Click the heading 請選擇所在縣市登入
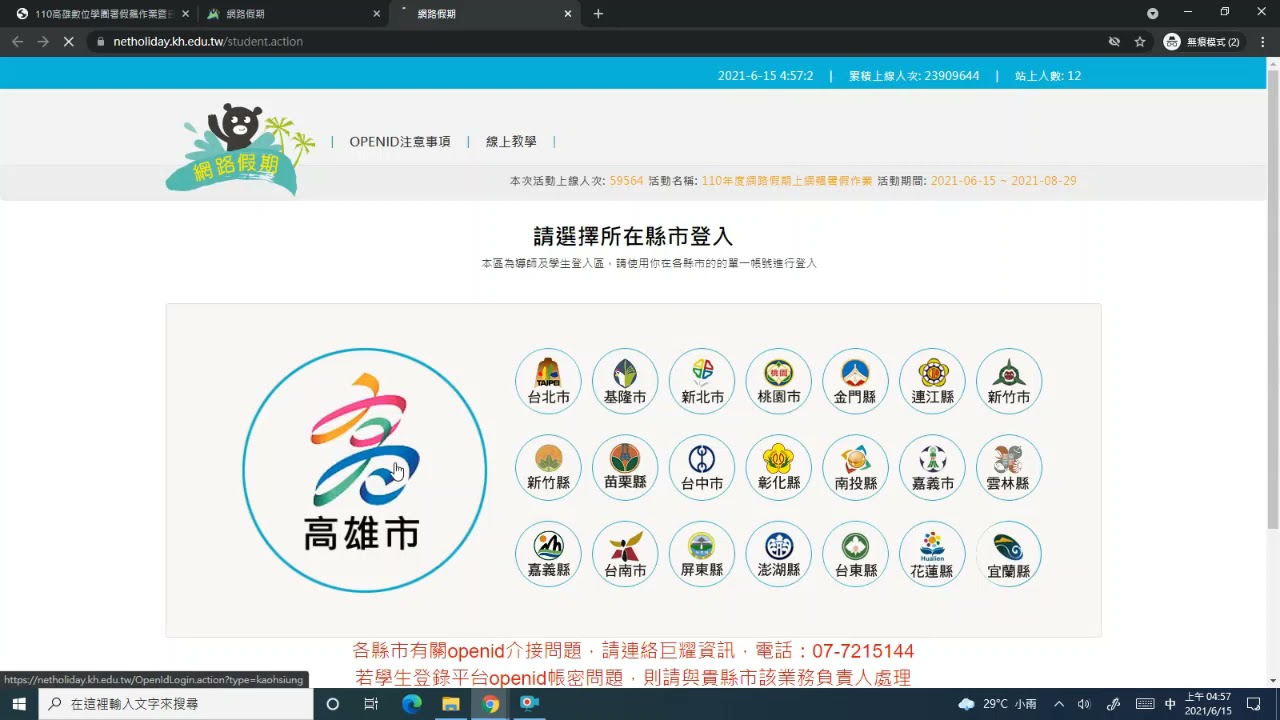Image resolution: width=1280 pixels, height=720 pixels. point(633,237)
